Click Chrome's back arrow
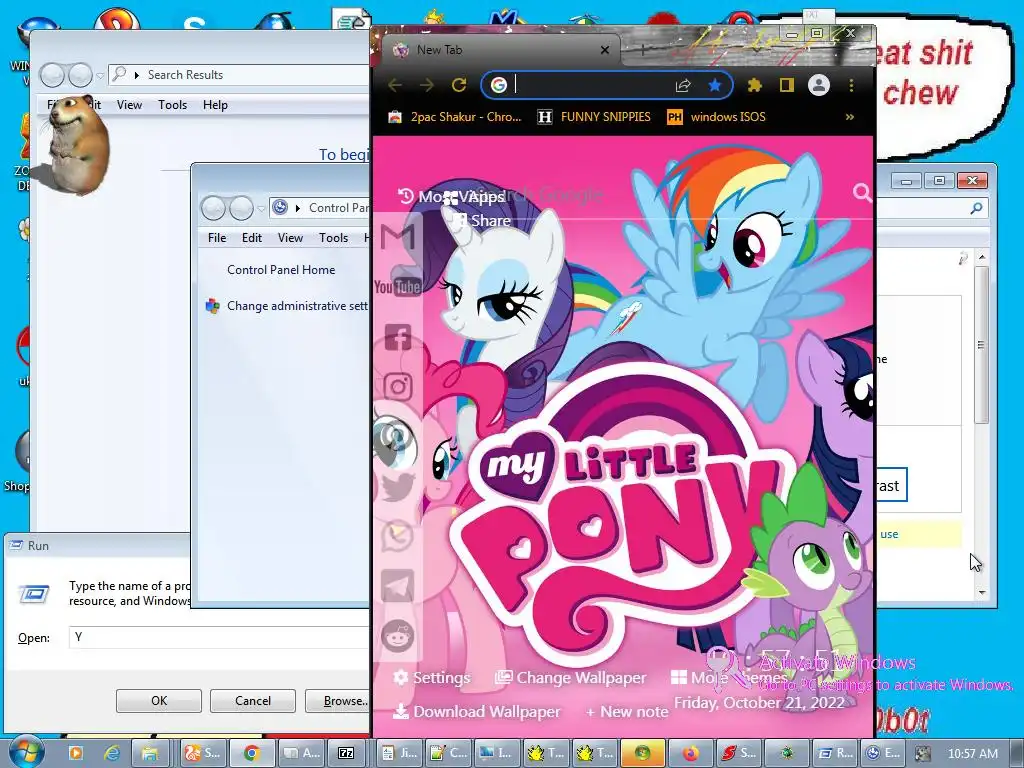This screenshot has width=1024, height=768. 395,85
